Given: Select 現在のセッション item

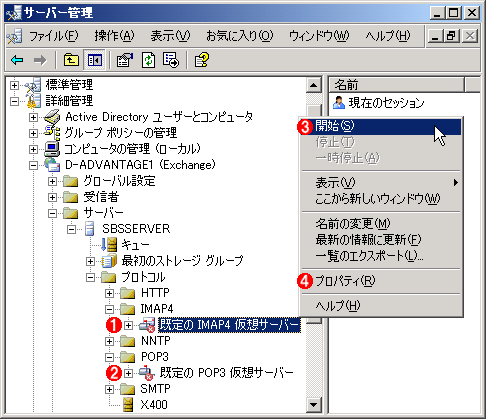Looking at the screenshot, I should point(378,103).
